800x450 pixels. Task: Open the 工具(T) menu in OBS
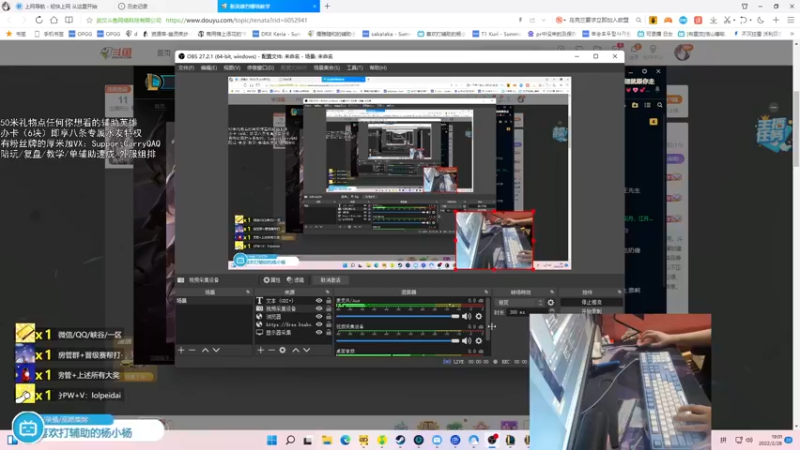pyautogui.click(x=355, y=68)
